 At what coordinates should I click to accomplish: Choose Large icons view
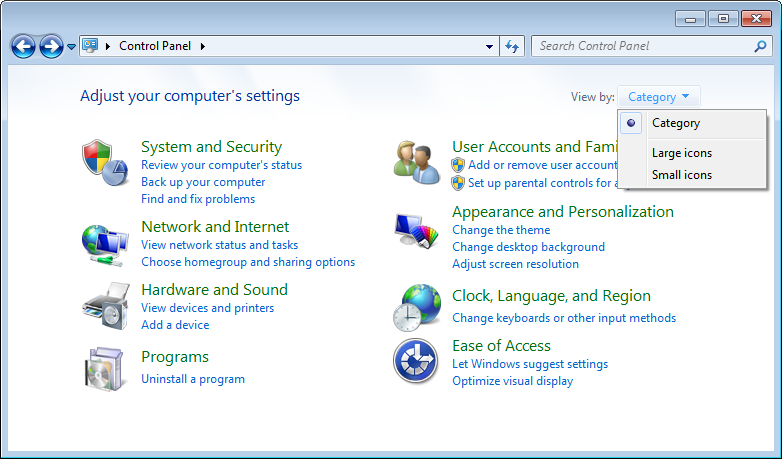(x=682, y=153)
